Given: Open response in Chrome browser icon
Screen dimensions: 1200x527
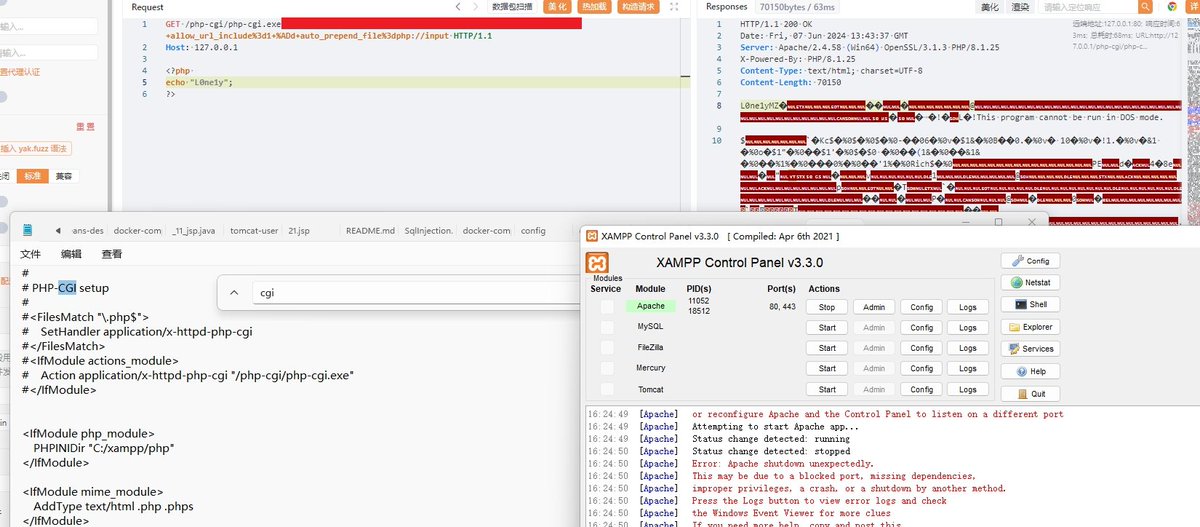Looking at the screenshot, I should click(1172, 7).
